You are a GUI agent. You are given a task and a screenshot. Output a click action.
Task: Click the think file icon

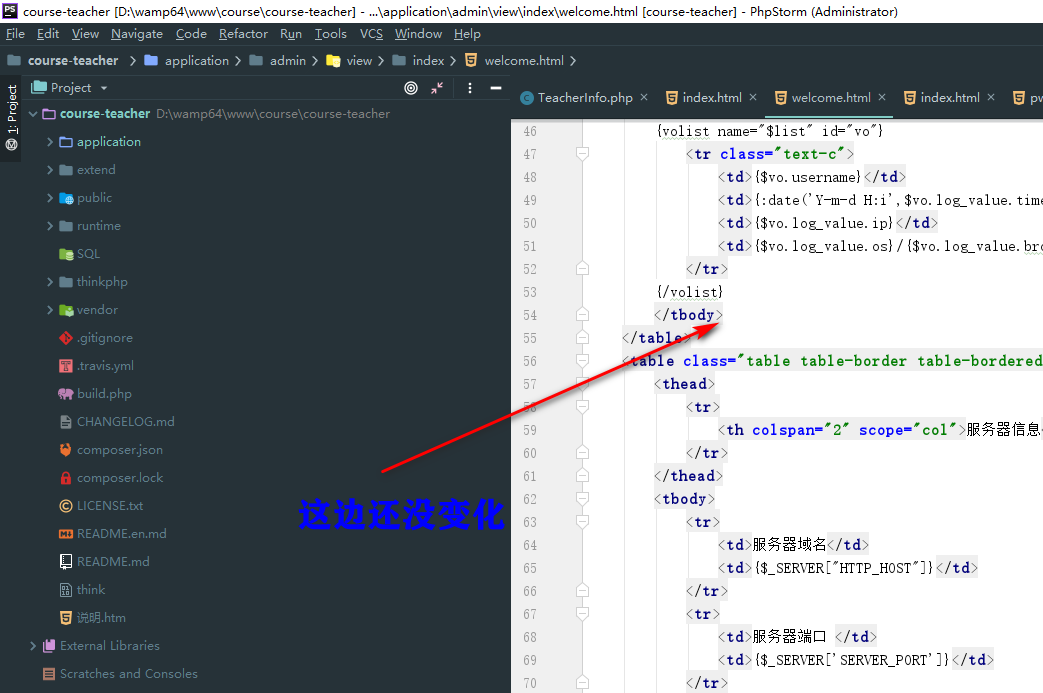[x=65, y=589]
